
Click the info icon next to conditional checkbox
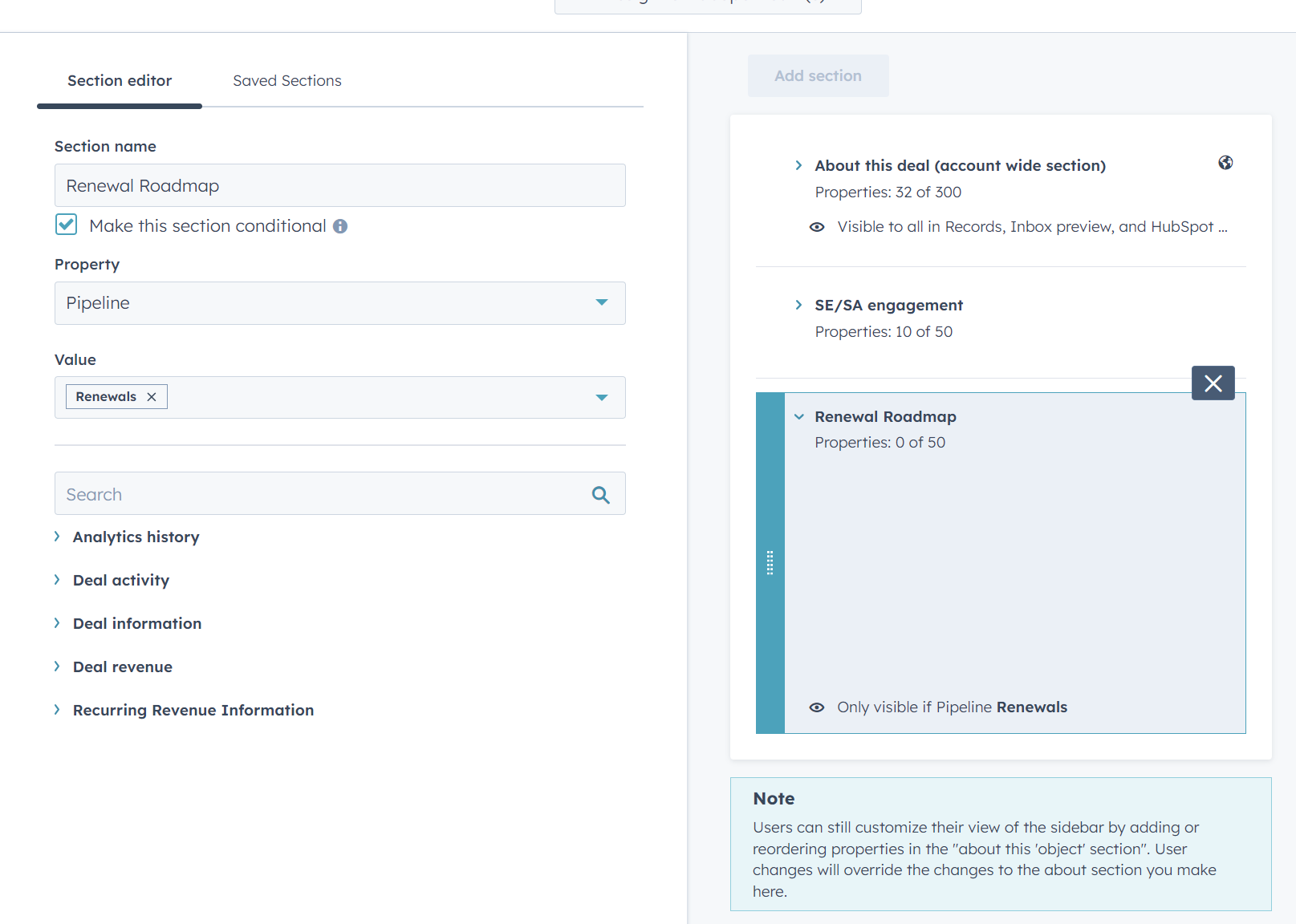click(x=340, y=225)
